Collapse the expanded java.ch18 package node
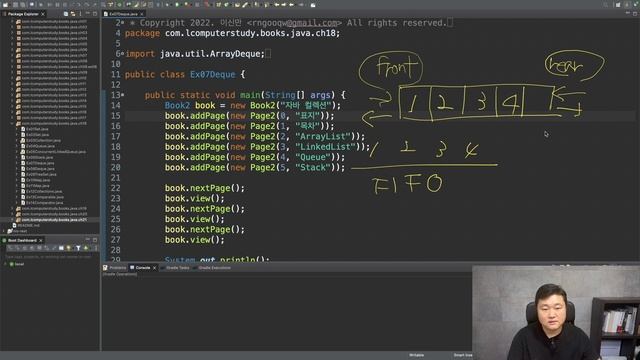640x360 pixels. tap(12, 123)
